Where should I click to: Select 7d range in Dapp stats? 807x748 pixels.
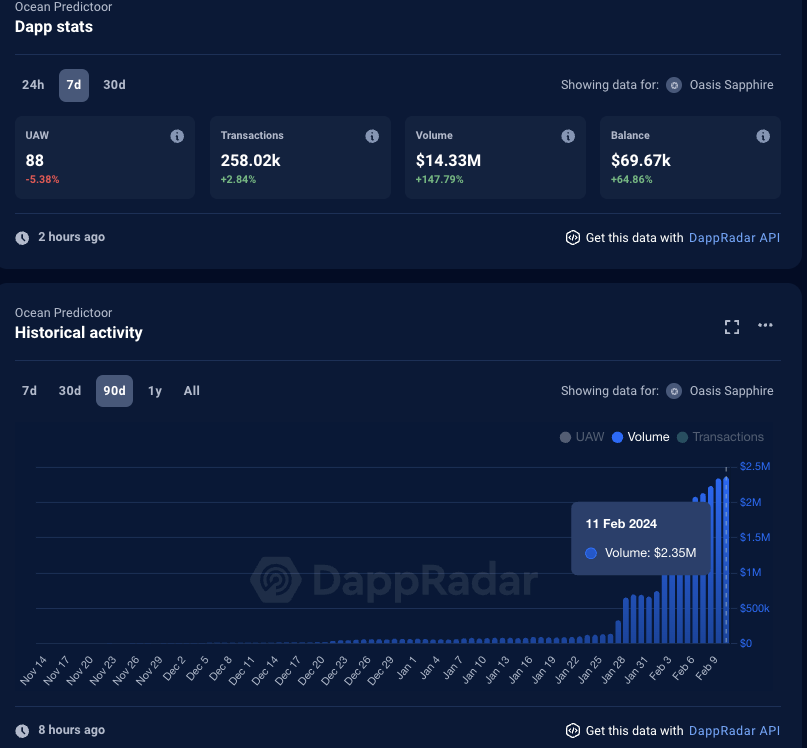74,85
